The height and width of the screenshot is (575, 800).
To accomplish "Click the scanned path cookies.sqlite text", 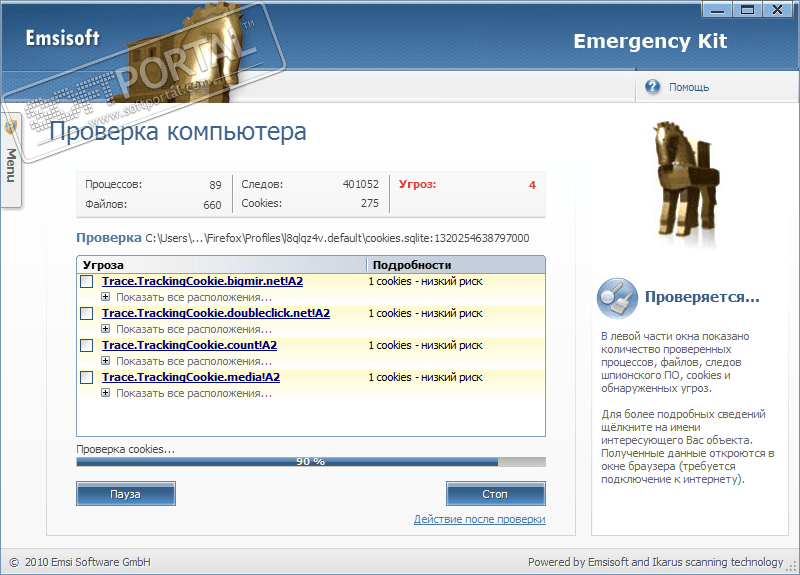I will (337, 238).
